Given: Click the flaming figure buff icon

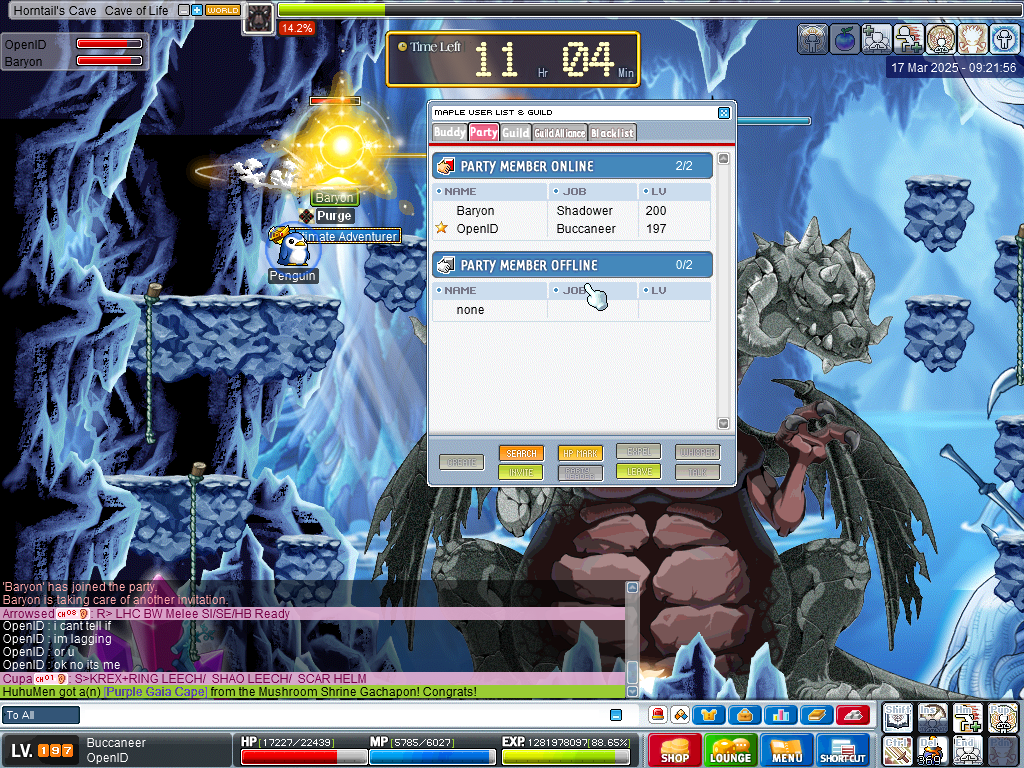Looking at the screenshot, I should tap(972, 39).
